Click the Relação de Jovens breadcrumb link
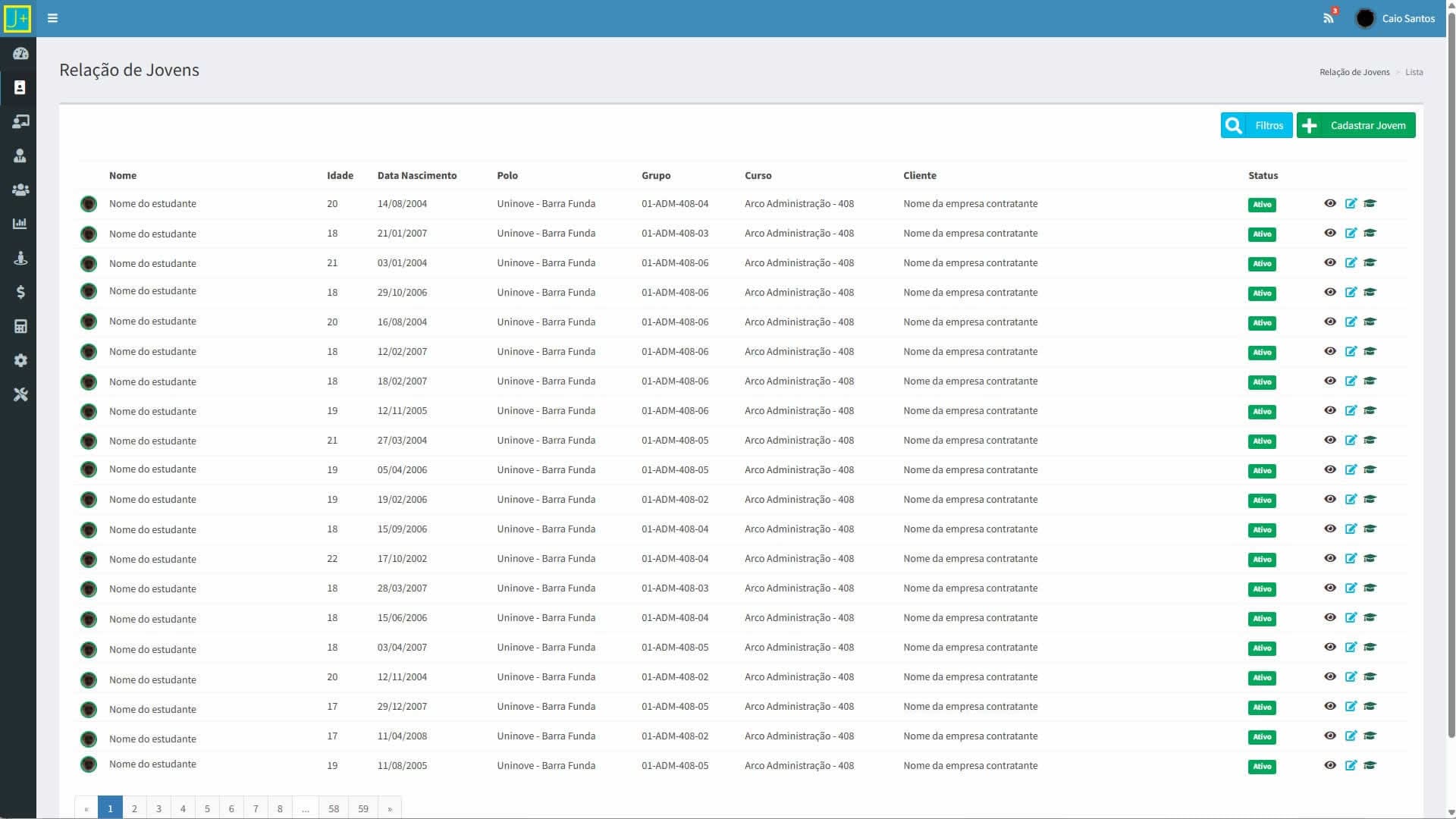The image size is (1456, 819). coord(1354,72)
